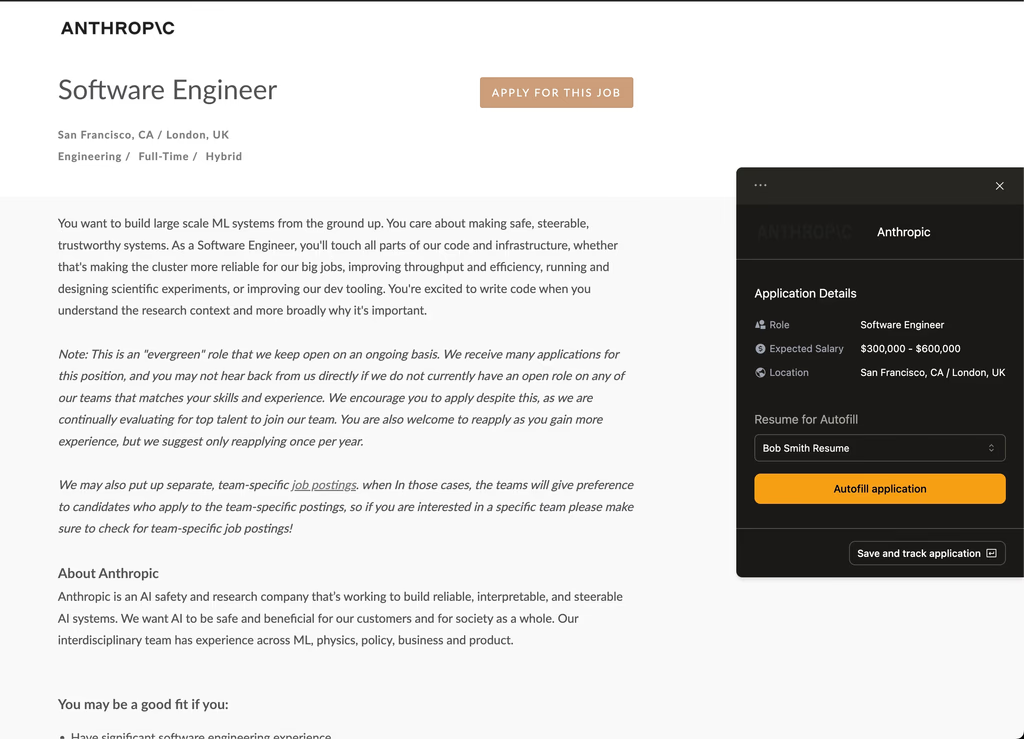Click the faded Anthropic logo in extension panel
This screenshot has width=1024, height=739.
coord(805,232)
